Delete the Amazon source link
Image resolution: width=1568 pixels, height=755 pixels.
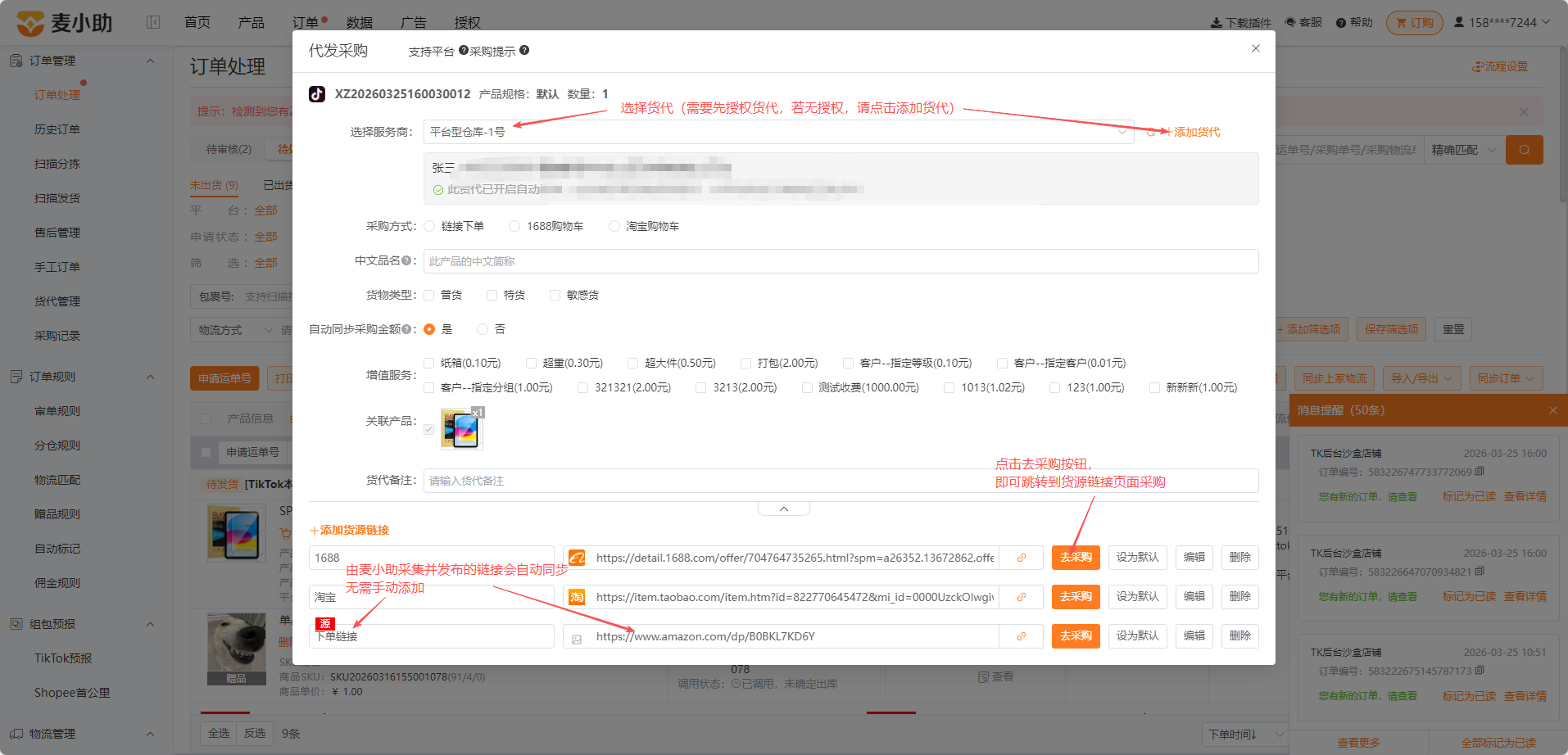coord(1240,636)
